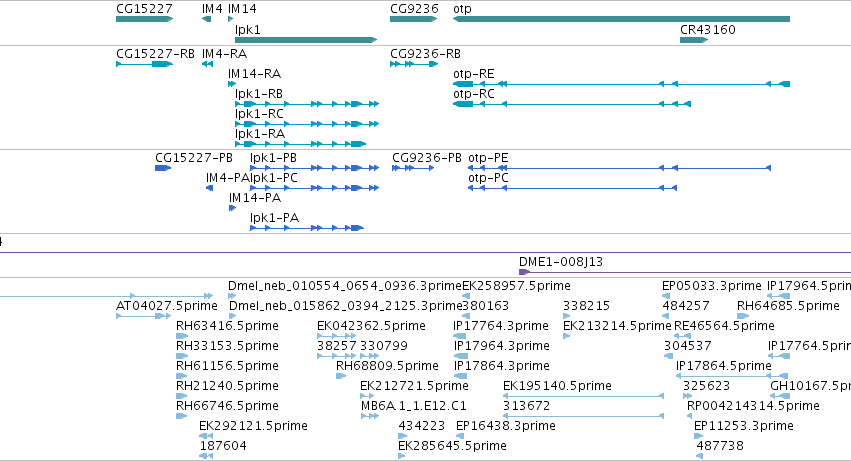The height and width of the screenshot is (461, 851).
Task: Open the otp-PC protein label
Action: click(x=488, y=178)
